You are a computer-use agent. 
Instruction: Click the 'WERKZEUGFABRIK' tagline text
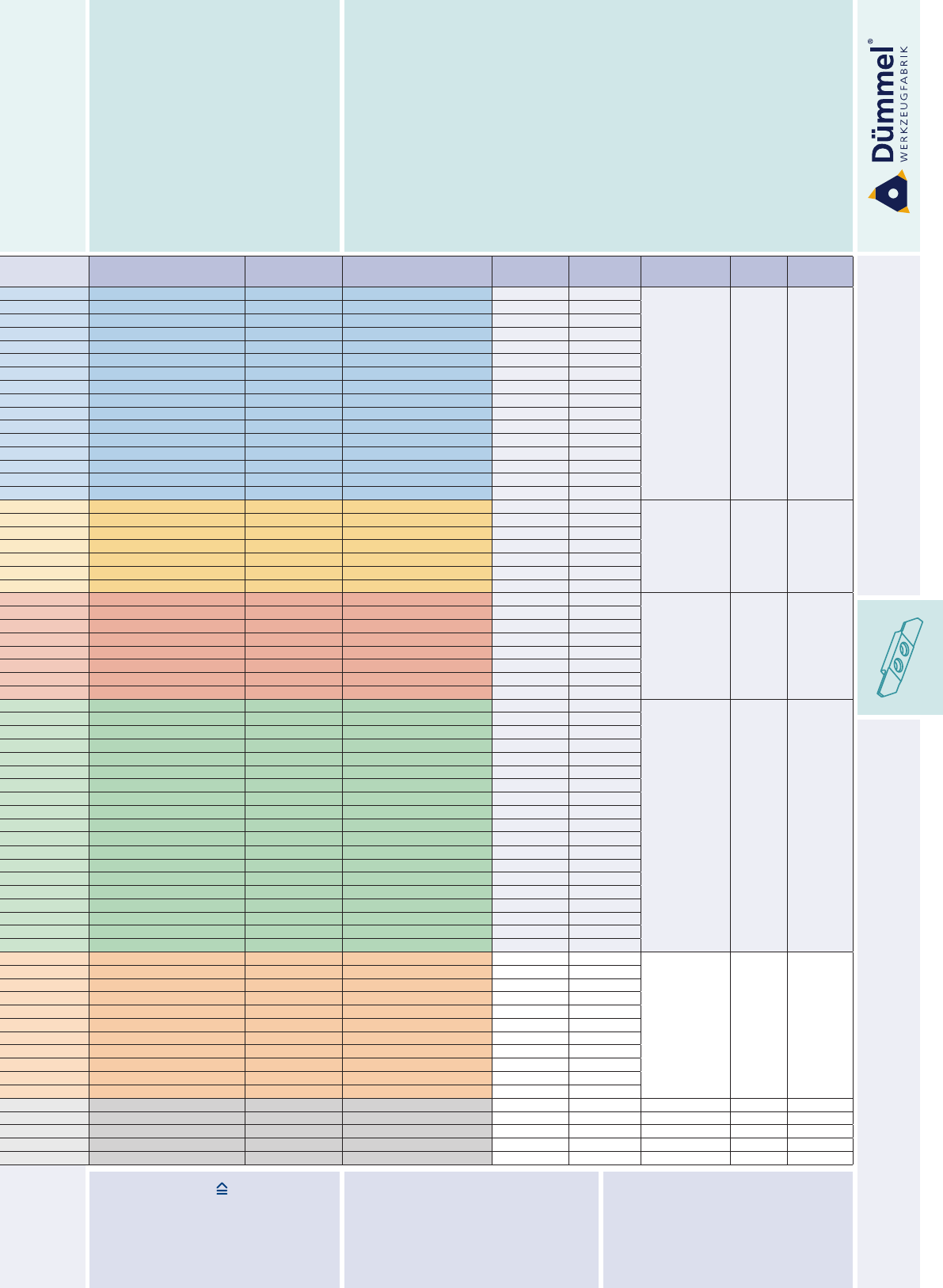(x=904, y=103)
